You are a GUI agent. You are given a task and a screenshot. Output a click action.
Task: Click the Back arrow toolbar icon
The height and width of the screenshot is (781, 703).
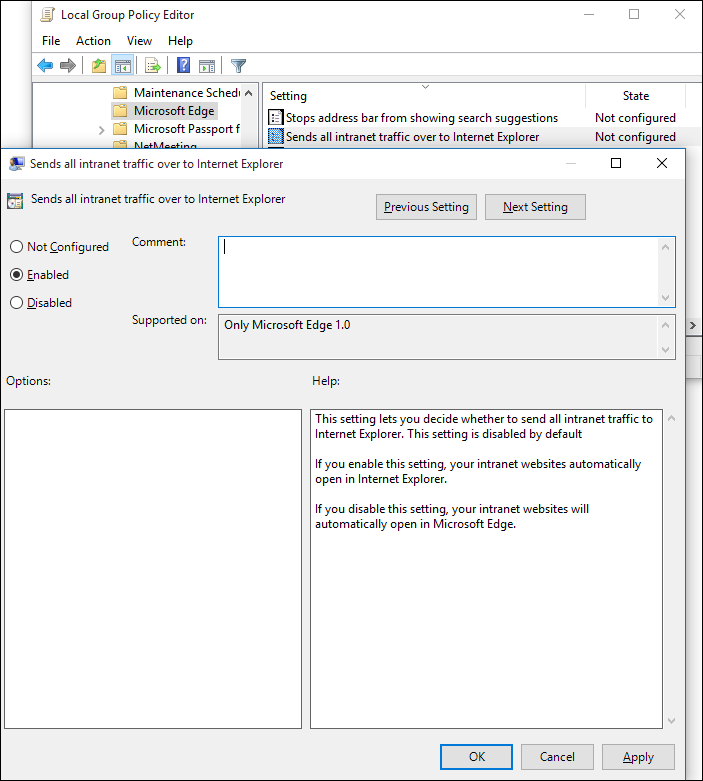[x=45, y=66]
